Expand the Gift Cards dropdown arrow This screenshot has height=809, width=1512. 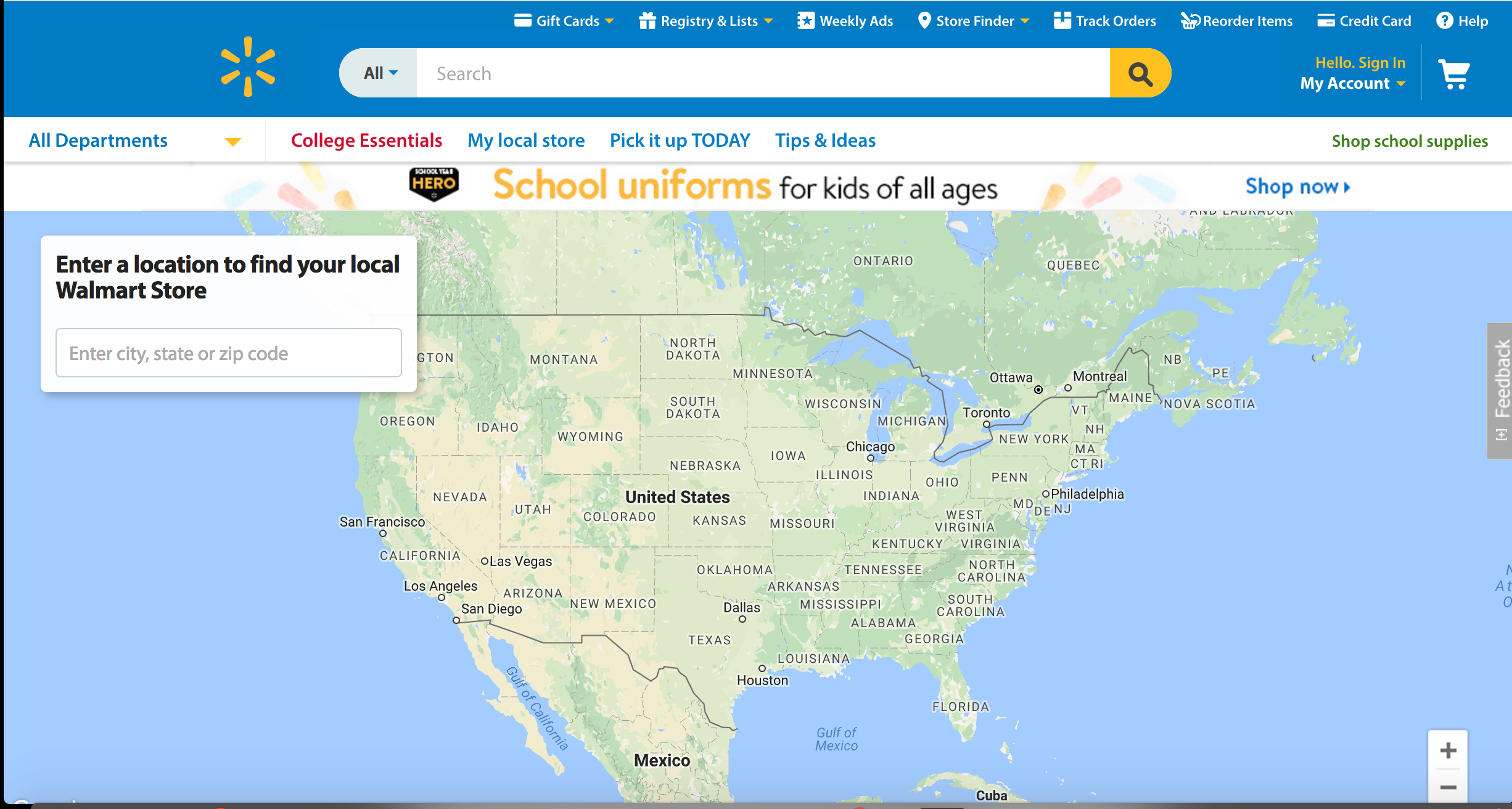click(x=609, y=21)
